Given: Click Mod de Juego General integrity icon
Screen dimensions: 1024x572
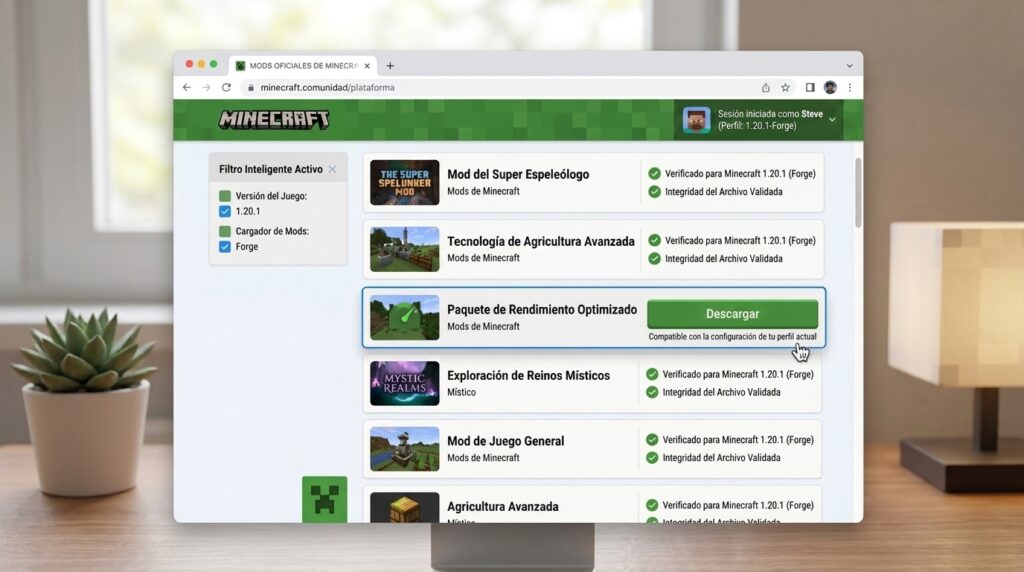Looking at the screenshot, I should [x=652, y=458].
